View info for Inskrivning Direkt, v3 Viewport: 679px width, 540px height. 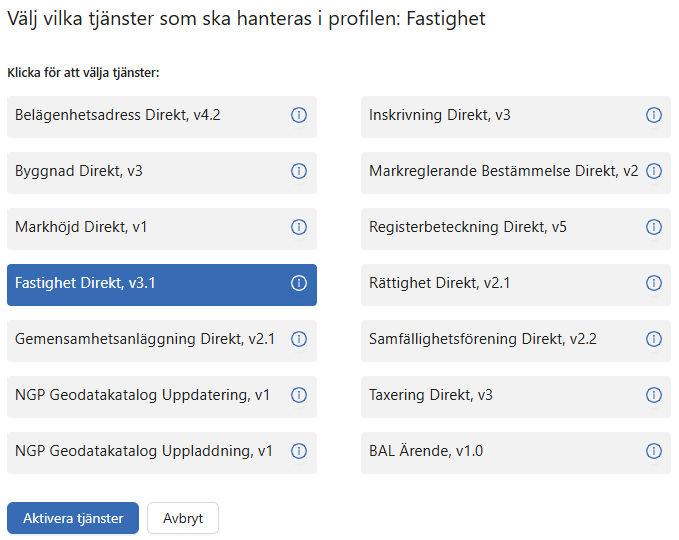click(x=654, y=116)
